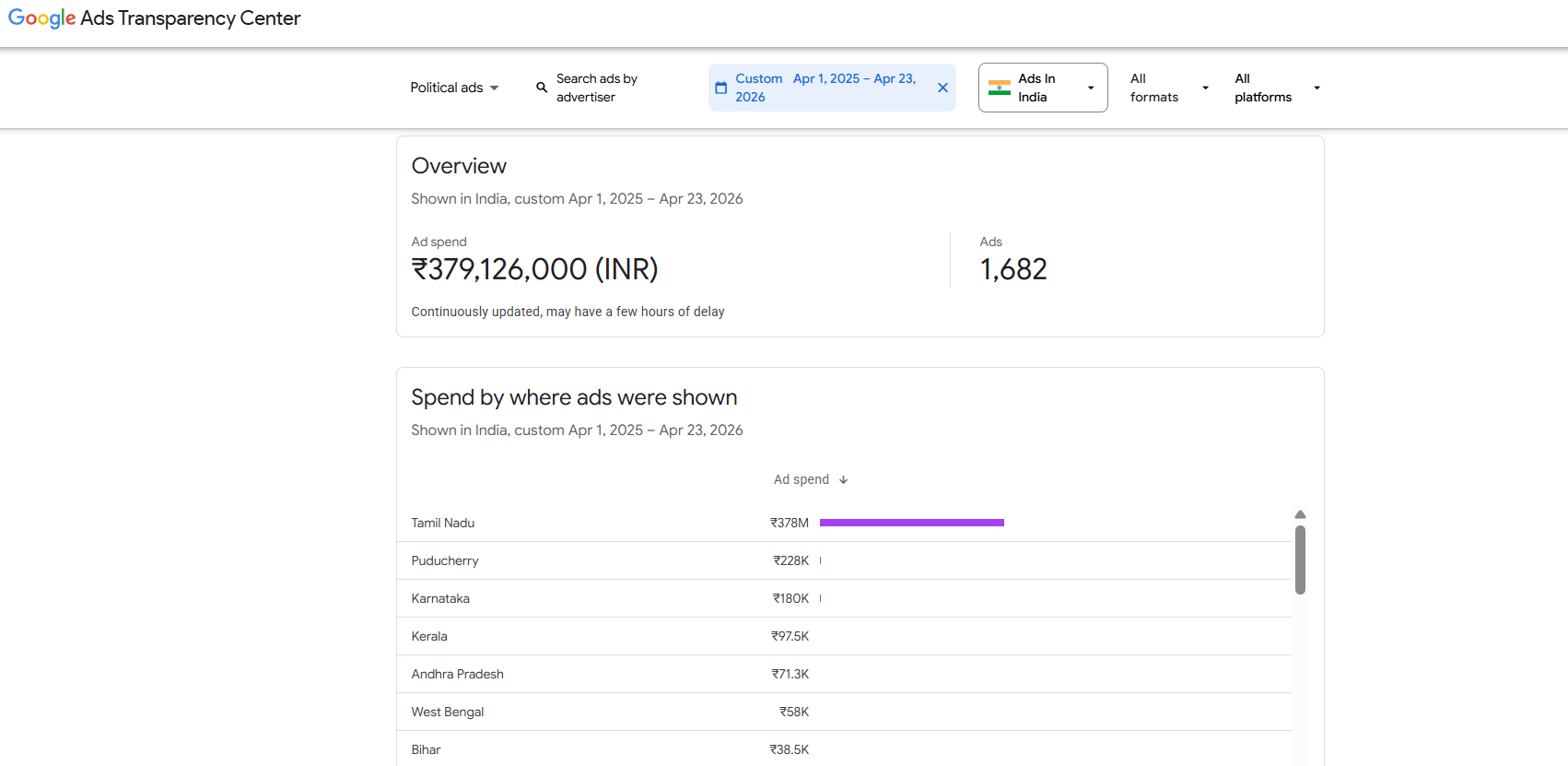Click the Ad spend sort arrow
The width and height of the screenshot is (1568, 766).
click(x=843, y=480)
